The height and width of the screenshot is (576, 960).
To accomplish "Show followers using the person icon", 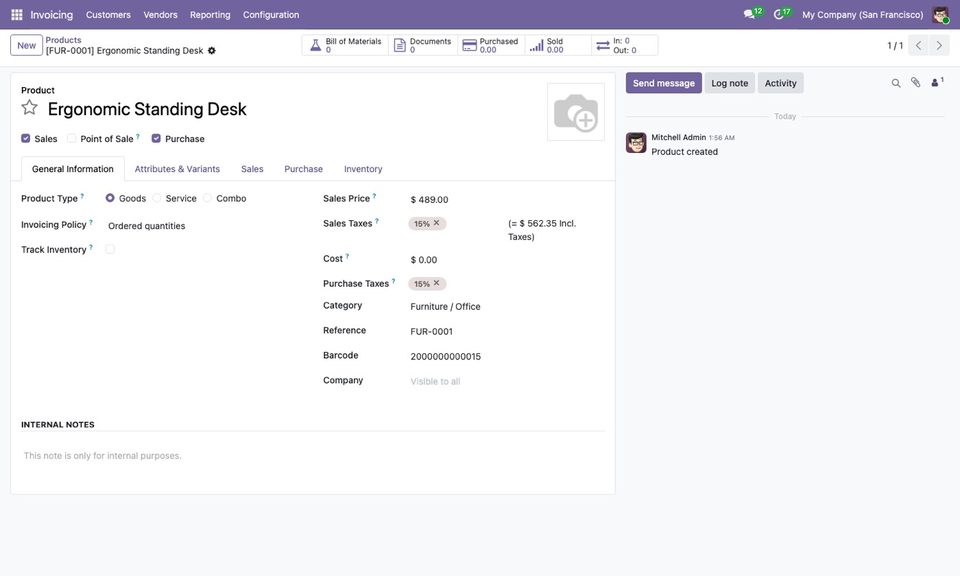I will (x=937, y=83).
